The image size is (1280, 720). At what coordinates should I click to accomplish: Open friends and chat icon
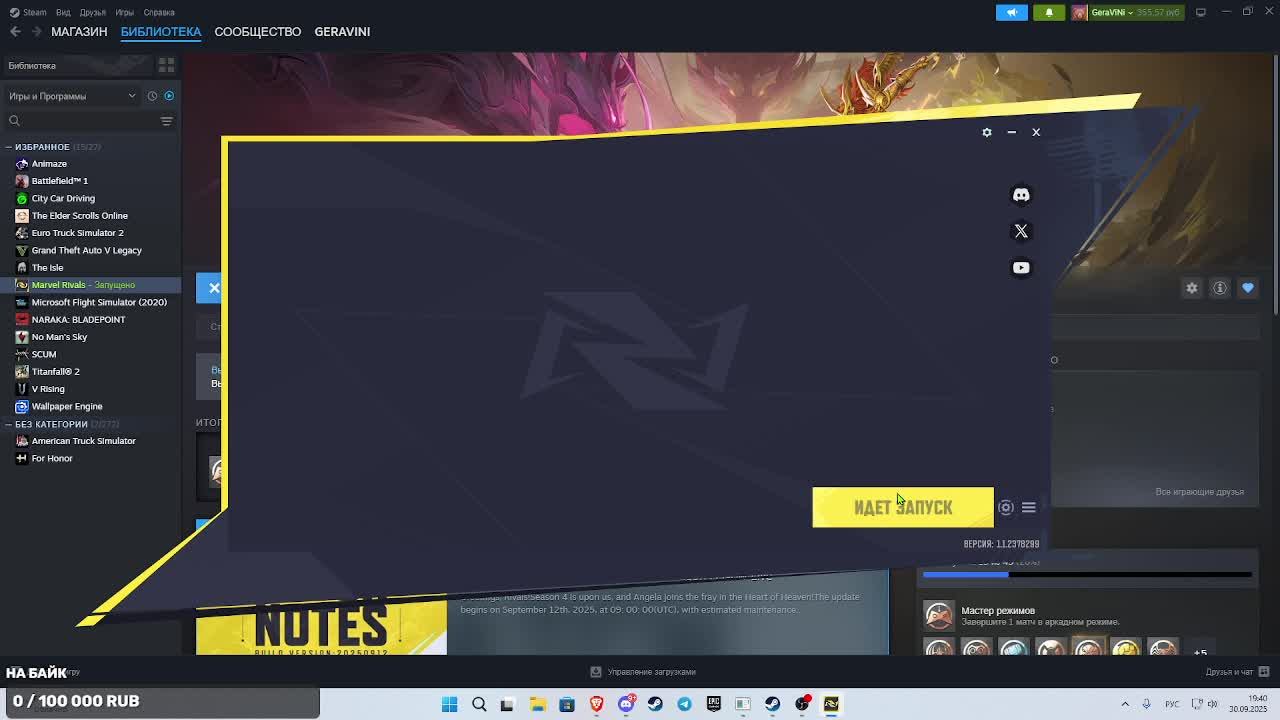point(1264,671)
